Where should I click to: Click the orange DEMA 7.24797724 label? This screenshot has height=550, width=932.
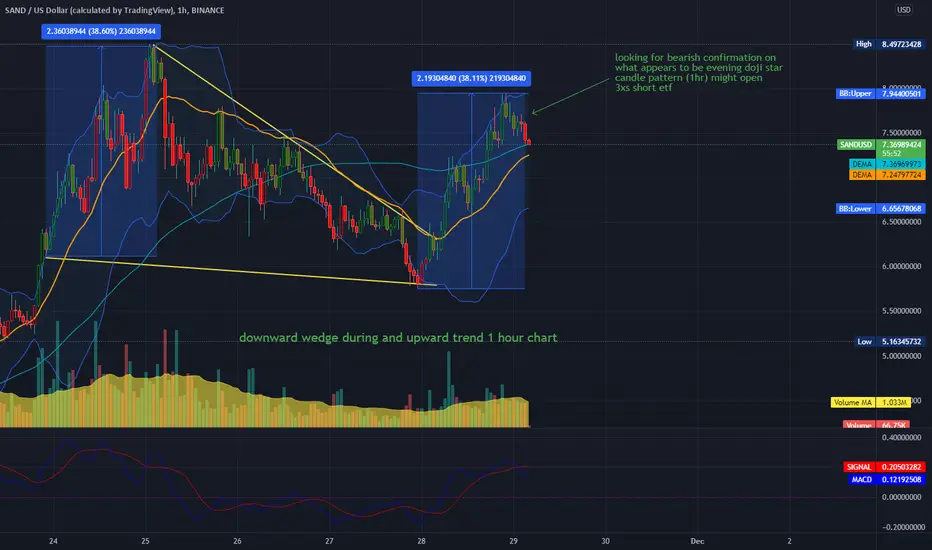(887, 175)
